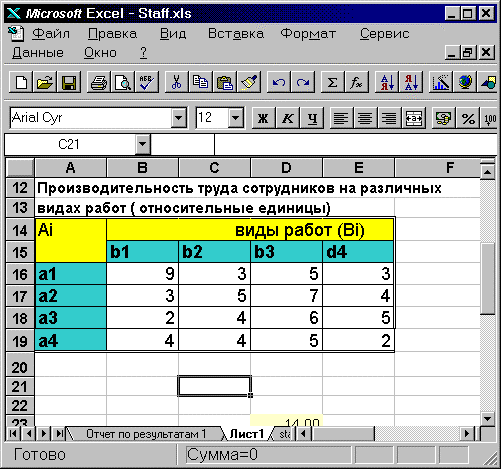Select row 16 header
The image size is (501, 469).
(x=20, y=274)
